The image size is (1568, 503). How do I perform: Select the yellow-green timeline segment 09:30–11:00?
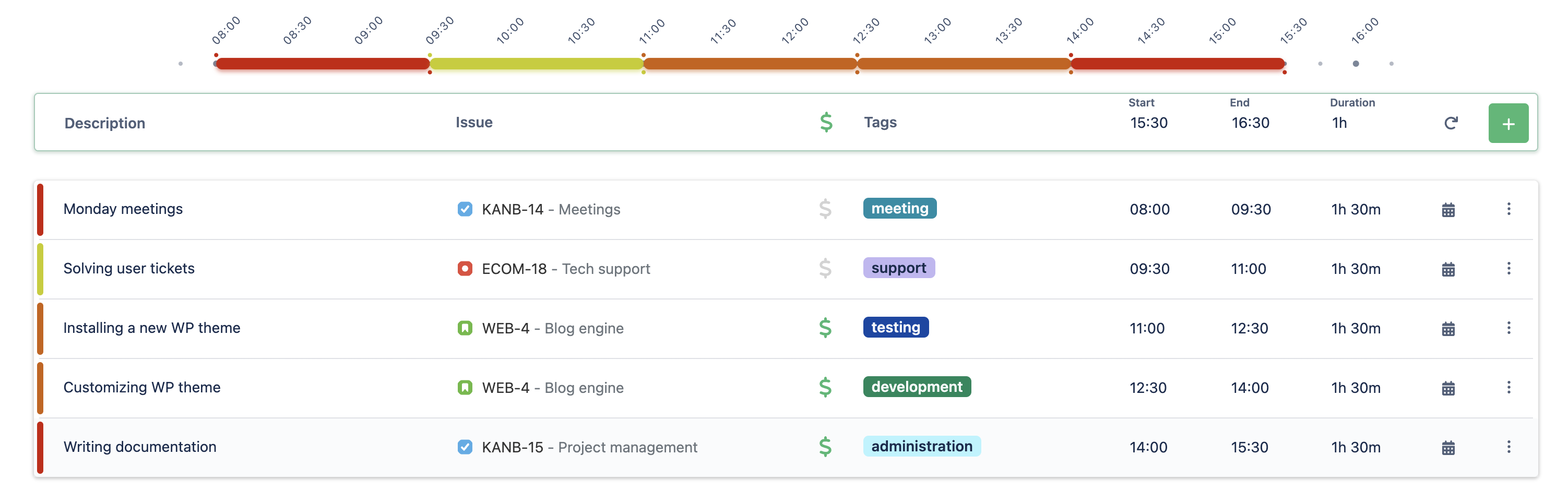coord(536,63)
